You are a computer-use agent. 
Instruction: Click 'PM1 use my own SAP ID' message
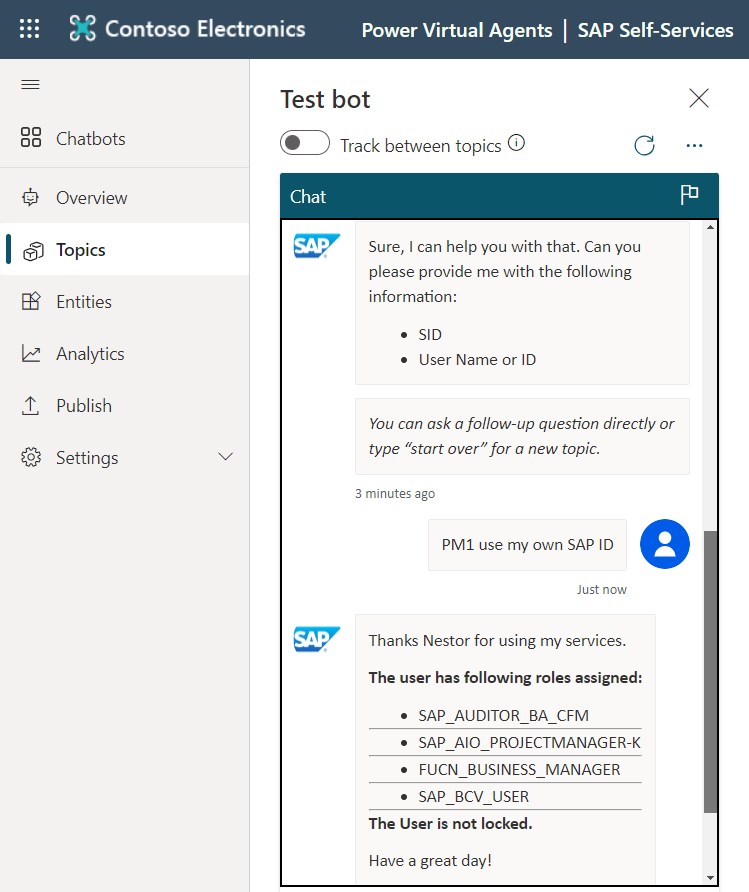(x=527, y=544)
